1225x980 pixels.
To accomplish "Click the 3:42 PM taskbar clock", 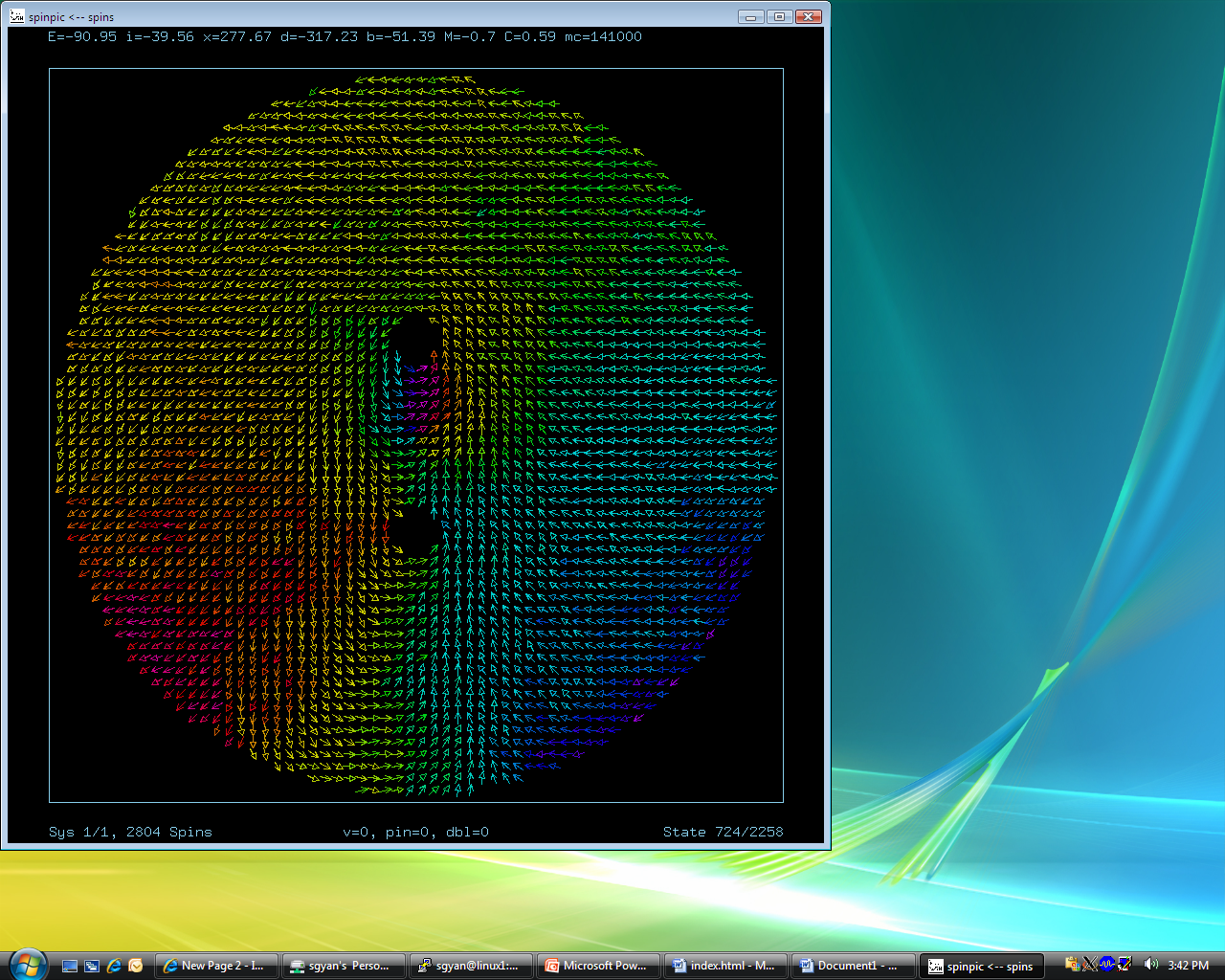I will pyautogui.click(x=1188, y=966).
